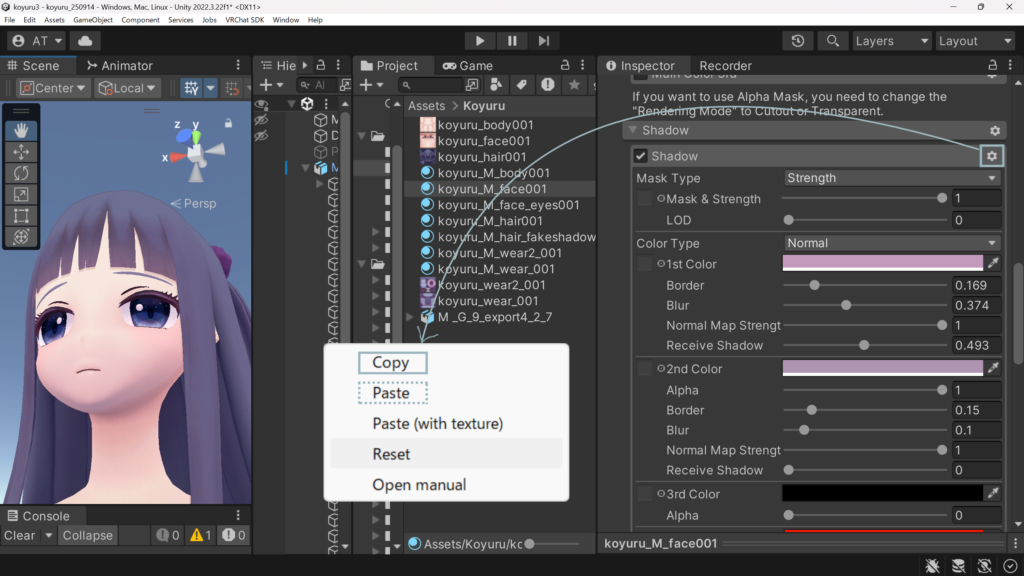Toggle the 3rd Color checkbox
The image size is (1024, 576).
pos(645,494)
